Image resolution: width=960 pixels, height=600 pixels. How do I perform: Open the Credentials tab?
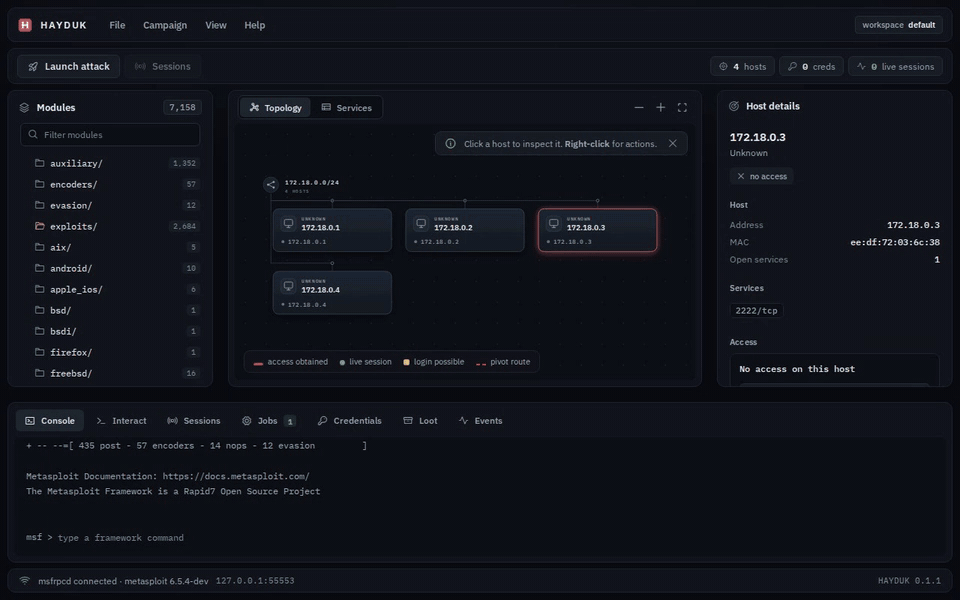(350, 421)
